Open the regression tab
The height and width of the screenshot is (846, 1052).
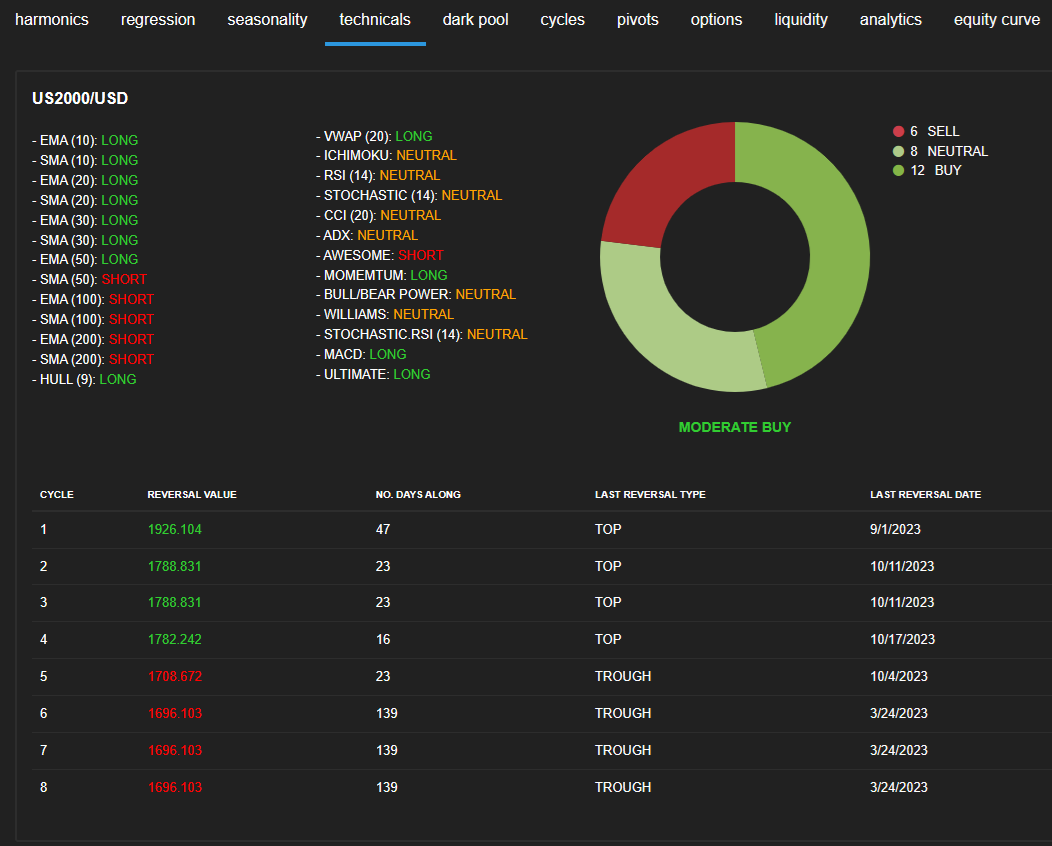158,20
